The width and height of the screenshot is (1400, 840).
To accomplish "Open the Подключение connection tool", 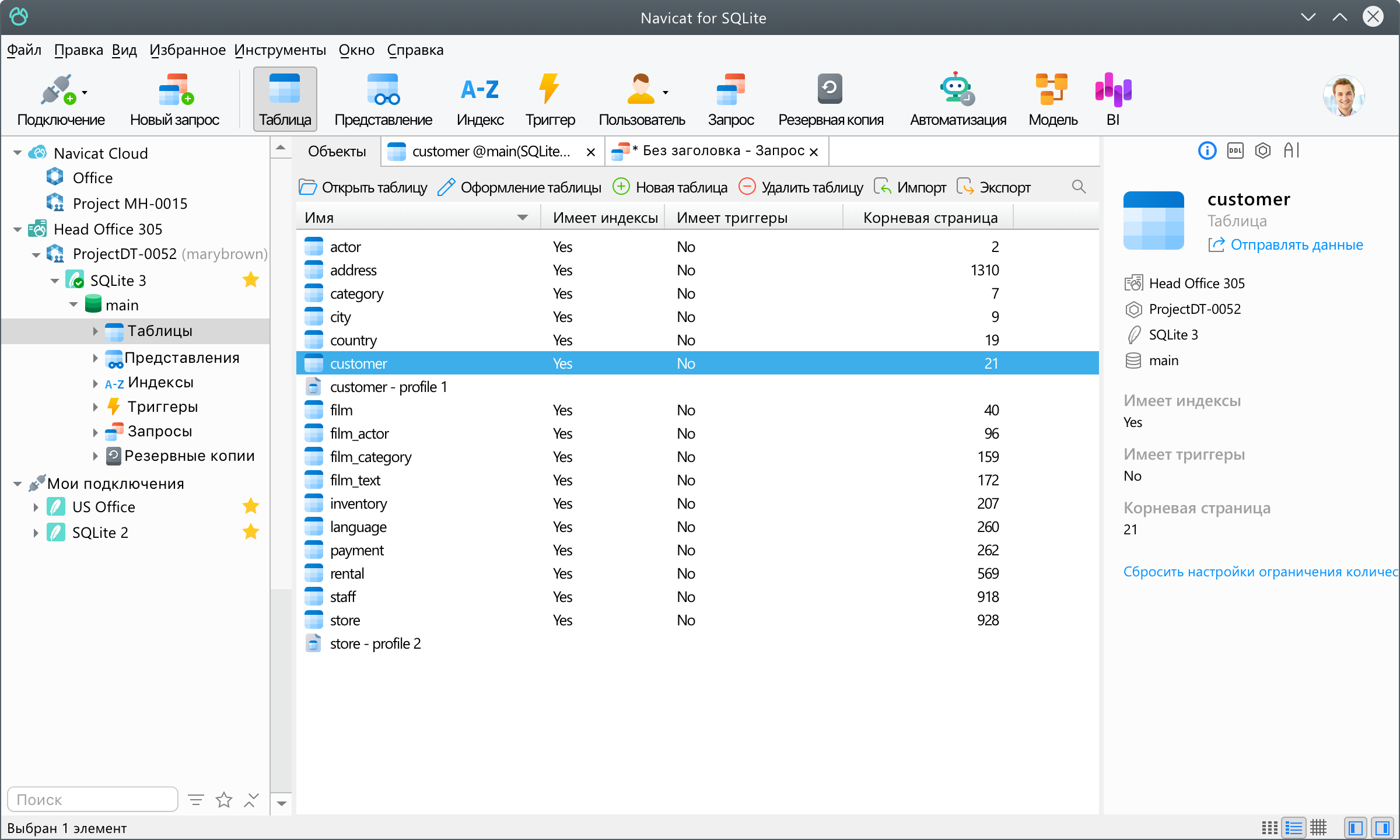I will tap(61, 100).
